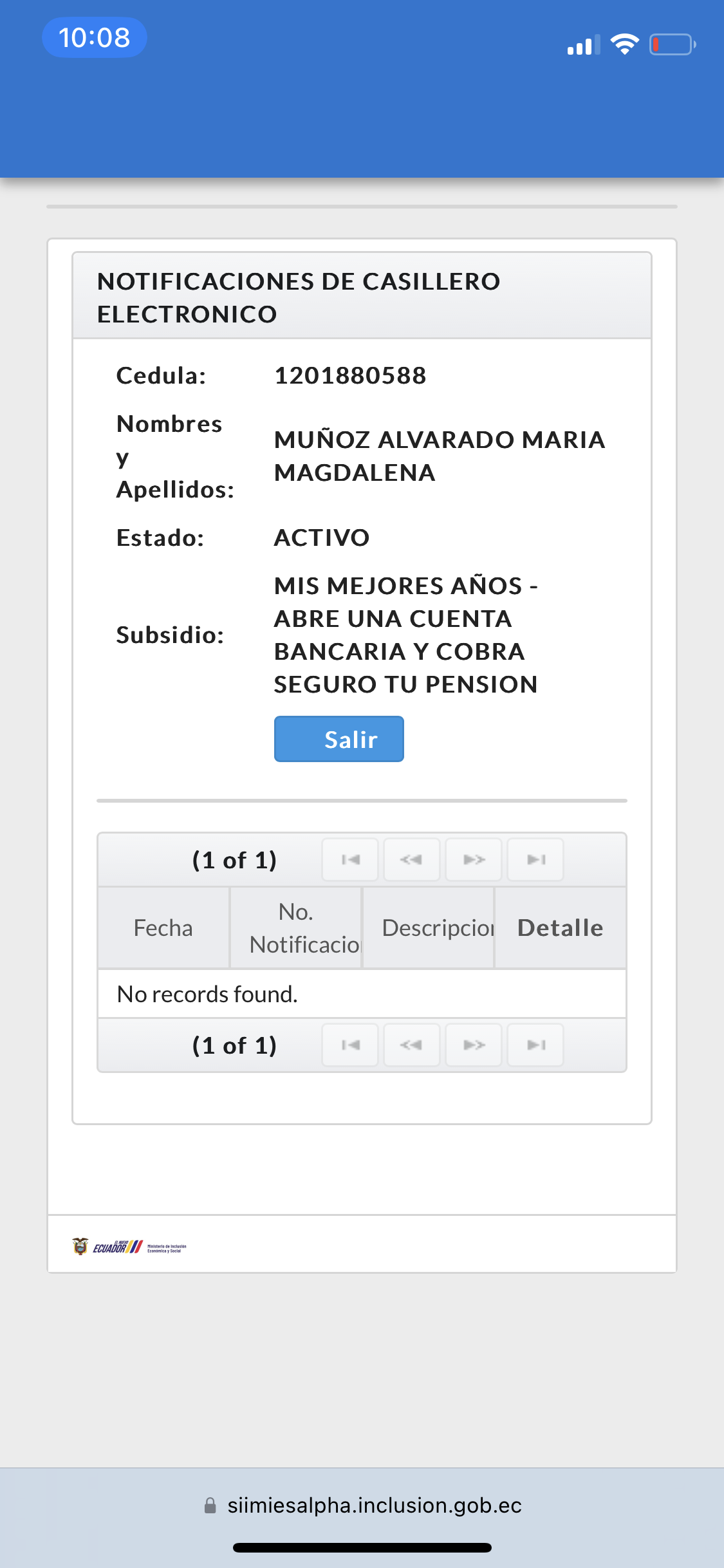Go to first page in top paginator
This screenshot has width=724, height=1568.
click(x=350, y=859)
